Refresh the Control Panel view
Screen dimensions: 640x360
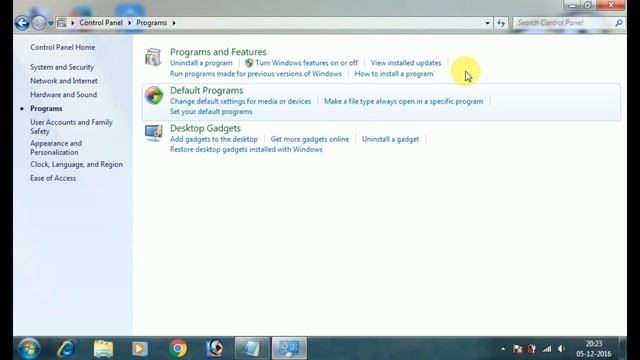501,23
